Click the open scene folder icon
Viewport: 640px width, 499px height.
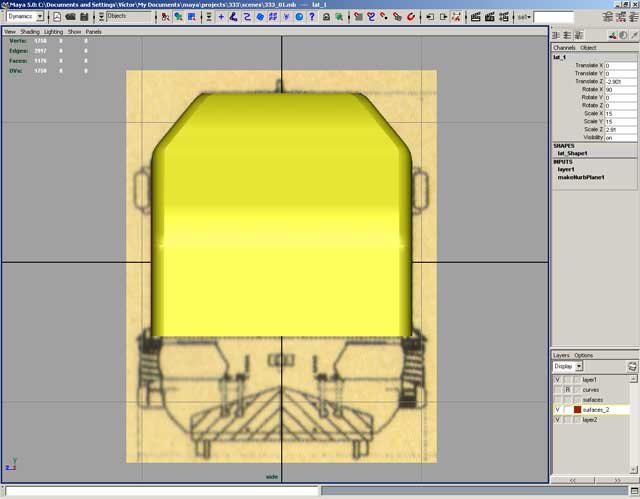[70, 17]
